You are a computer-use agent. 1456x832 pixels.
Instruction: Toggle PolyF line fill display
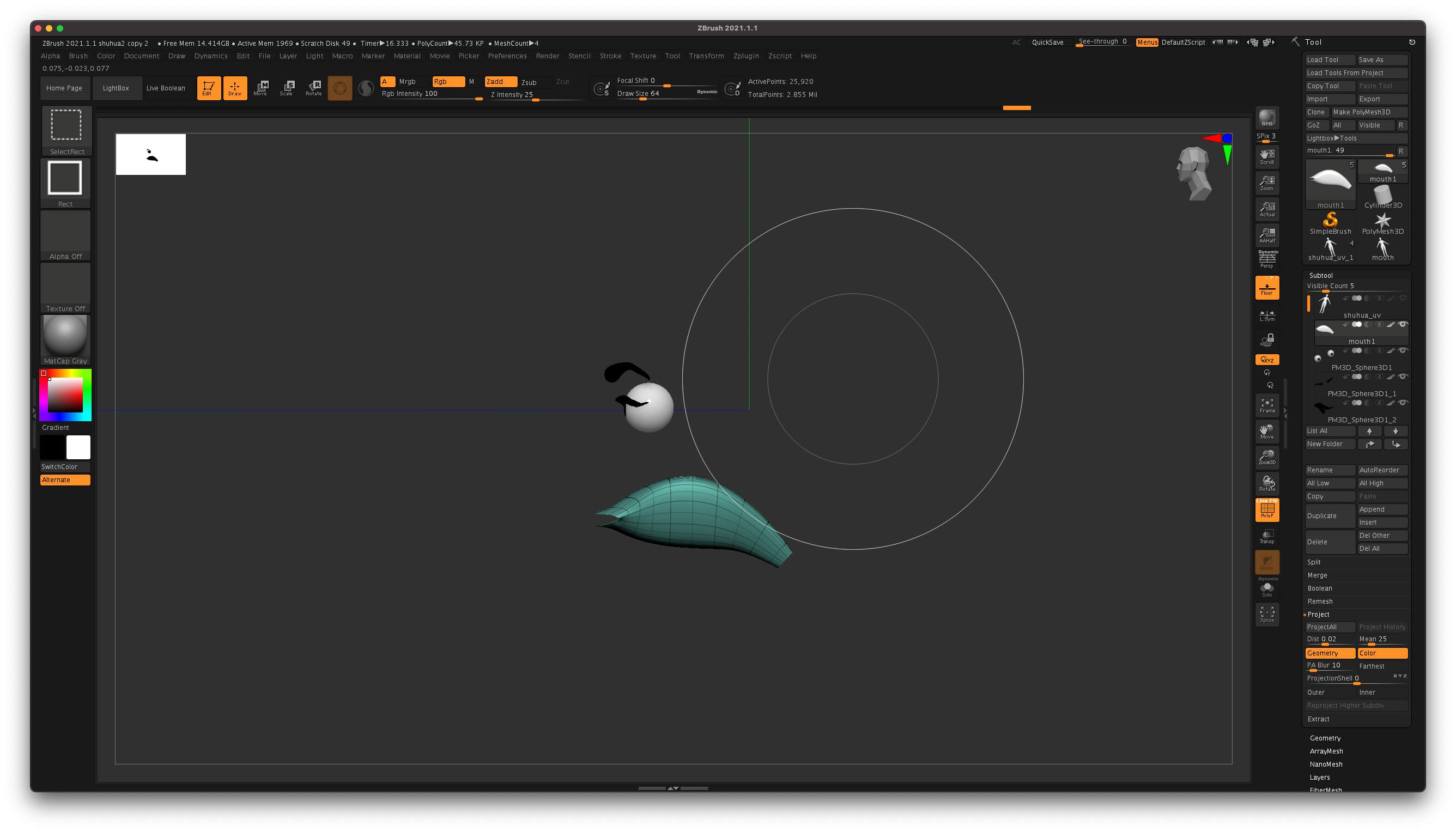pos(1267,509)
